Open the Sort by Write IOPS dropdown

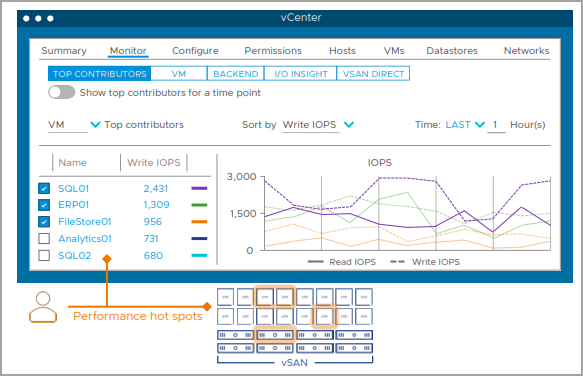point(349,125)
